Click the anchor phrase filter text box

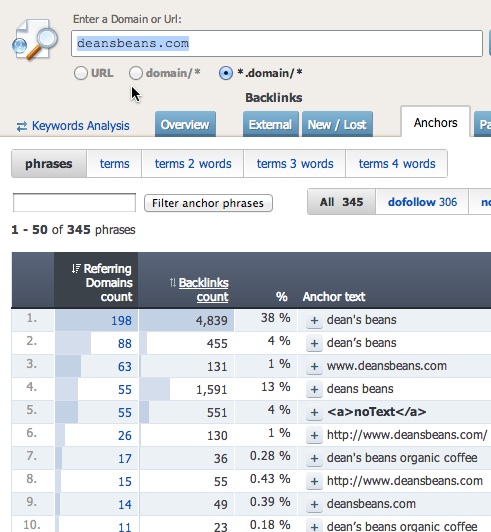point(74,203)
